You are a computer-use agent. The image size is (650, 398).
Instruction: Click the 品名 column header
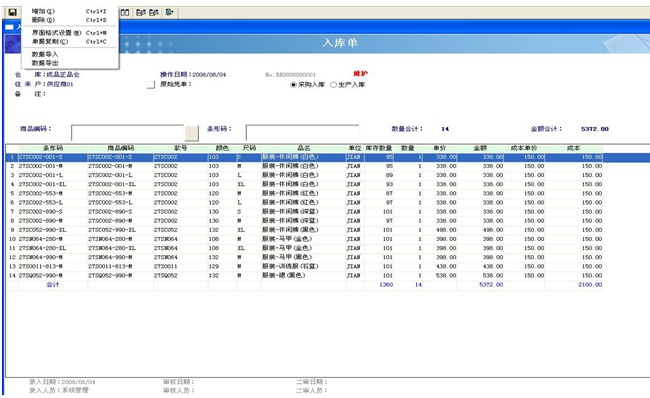[x=304, y=148]
